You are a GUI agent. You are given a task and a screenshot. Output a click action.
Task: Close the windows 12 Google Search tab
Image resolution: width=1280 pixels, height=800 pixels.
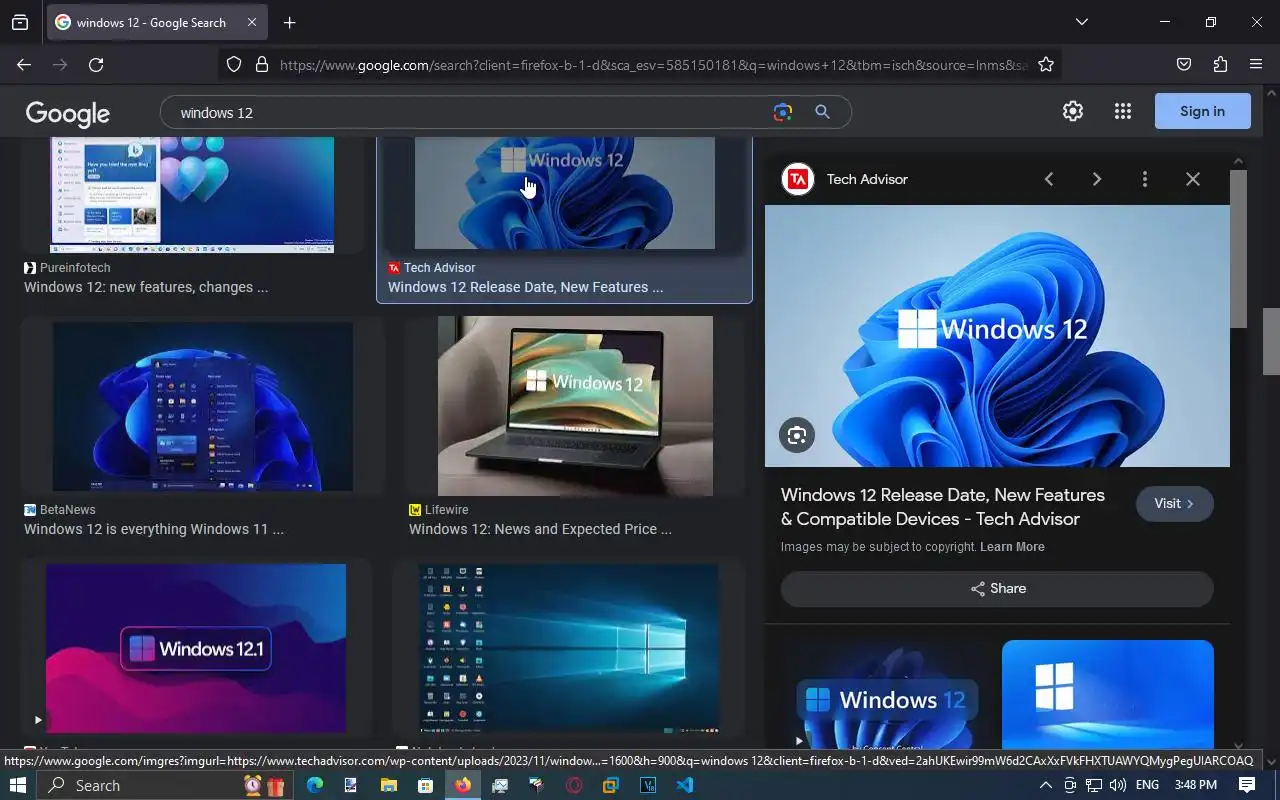[x=252, y=22]
